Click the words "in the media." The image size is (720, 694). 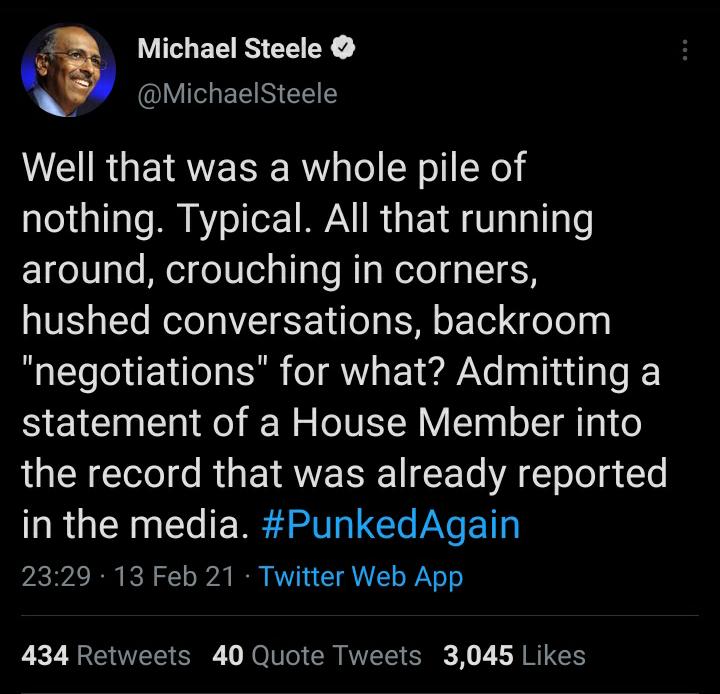click(x=134, y=525)
